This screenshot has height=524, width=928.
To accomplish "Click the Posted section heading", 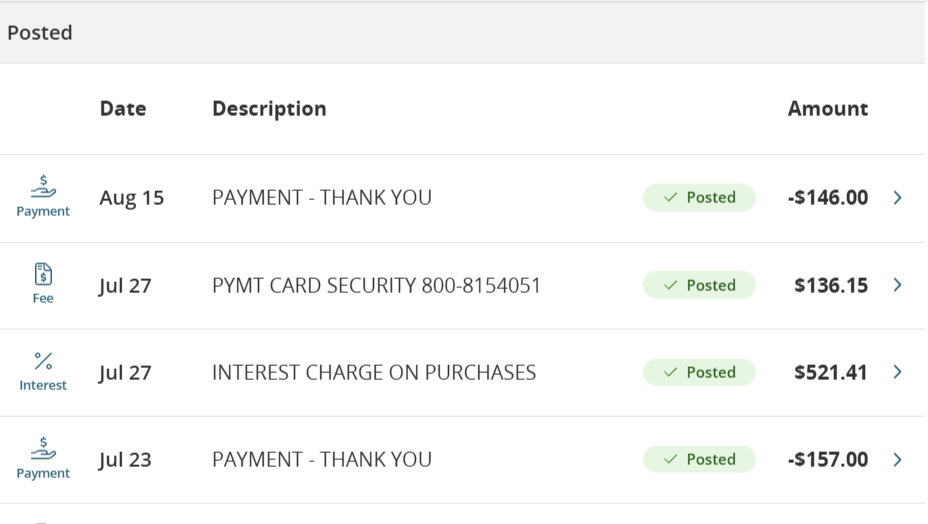I will [40, 33].
